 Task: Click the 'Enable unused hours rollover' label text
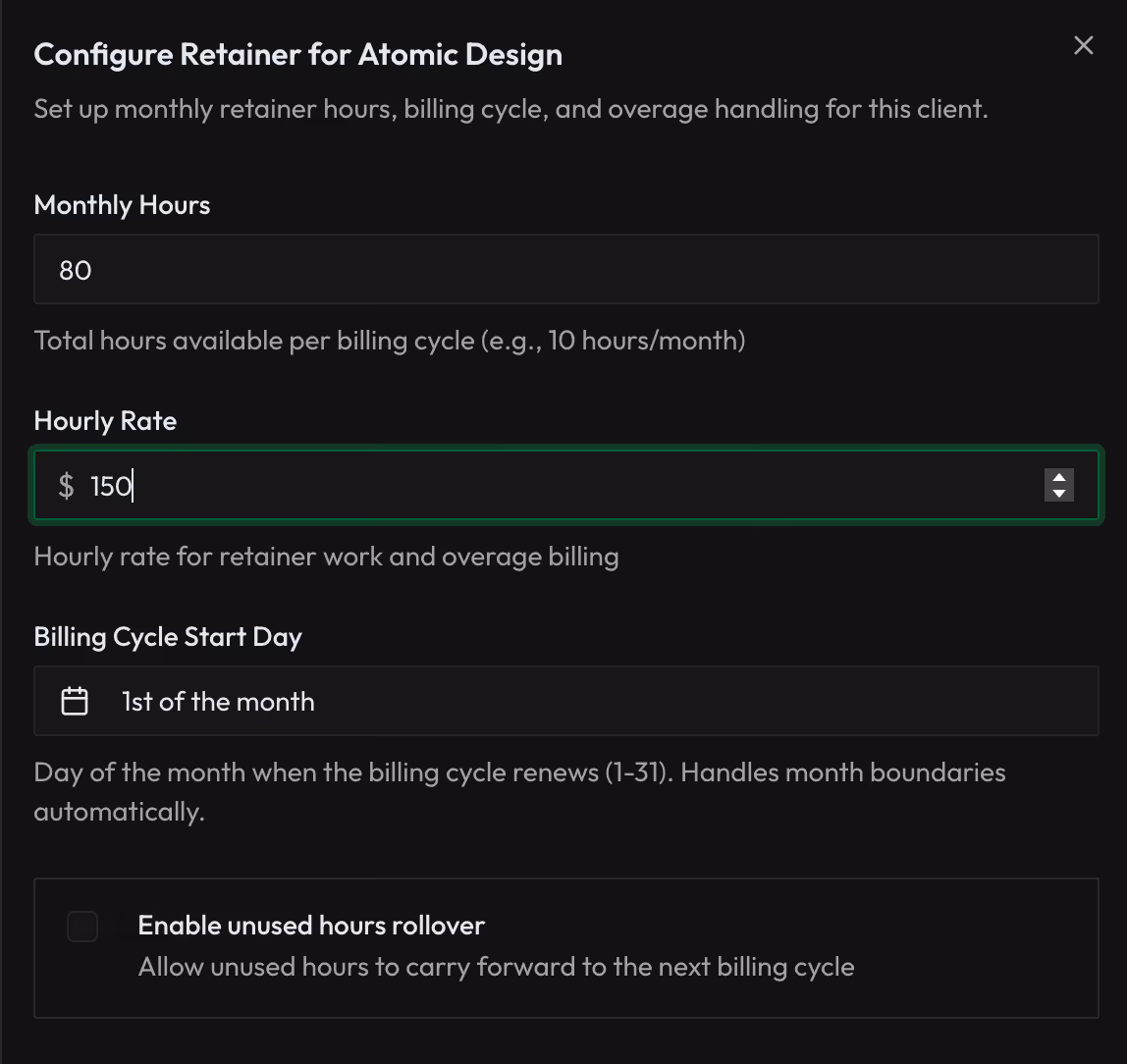pyautogui.click(x=312, y=925)
